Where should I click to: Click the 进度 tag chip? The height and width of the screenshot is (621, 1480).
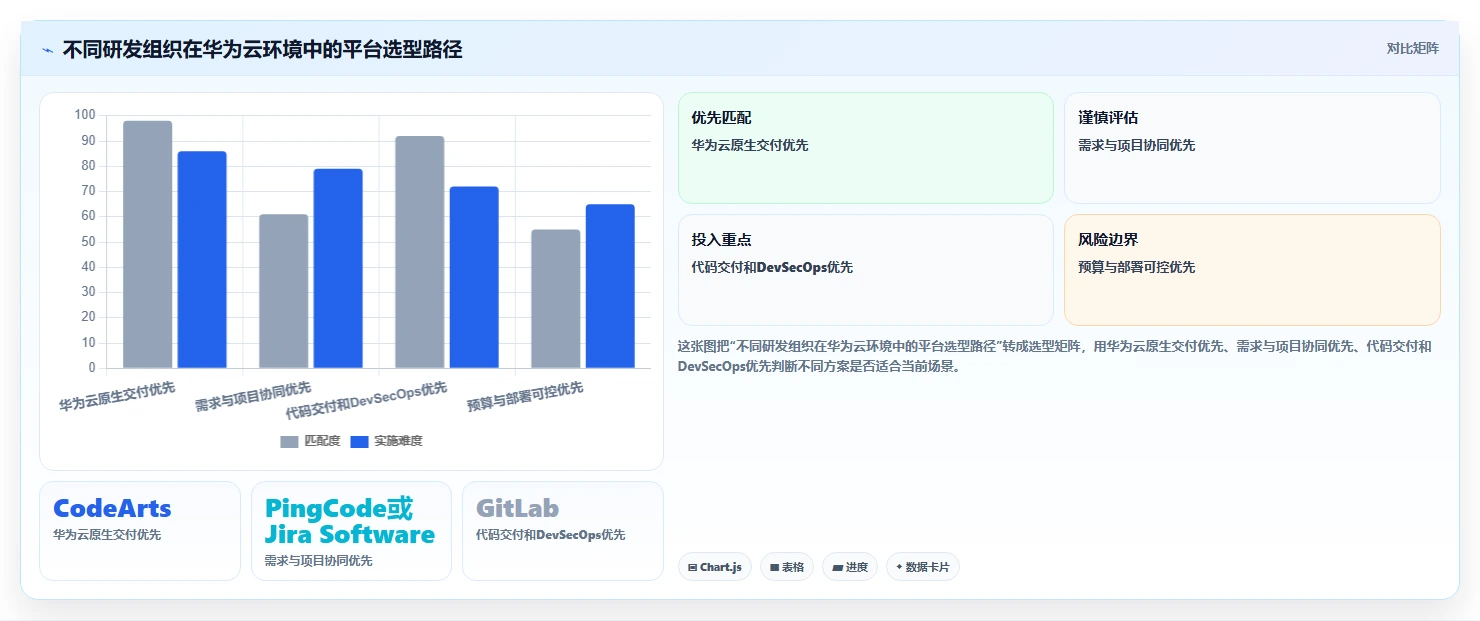click(850, 567)
